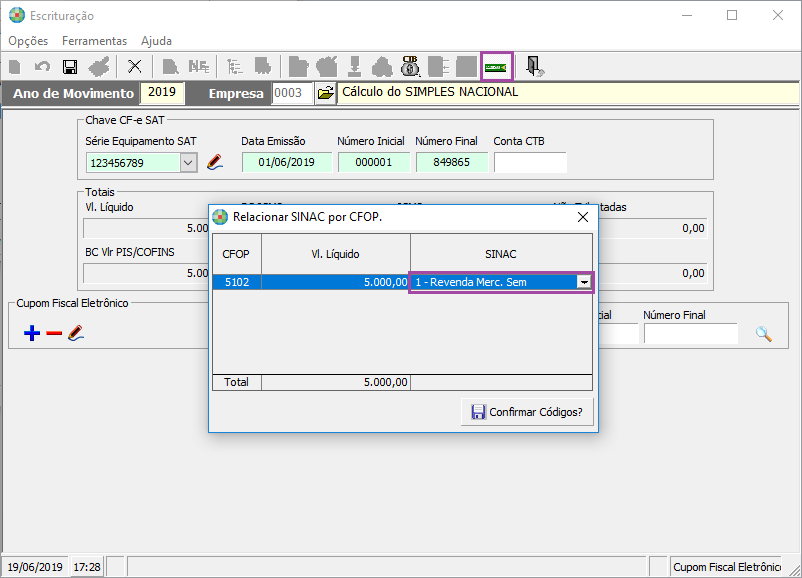Click the empty Número Final field near magnifier
The image size is (802, 578).
pyautogui.click(x=690, y=334)
